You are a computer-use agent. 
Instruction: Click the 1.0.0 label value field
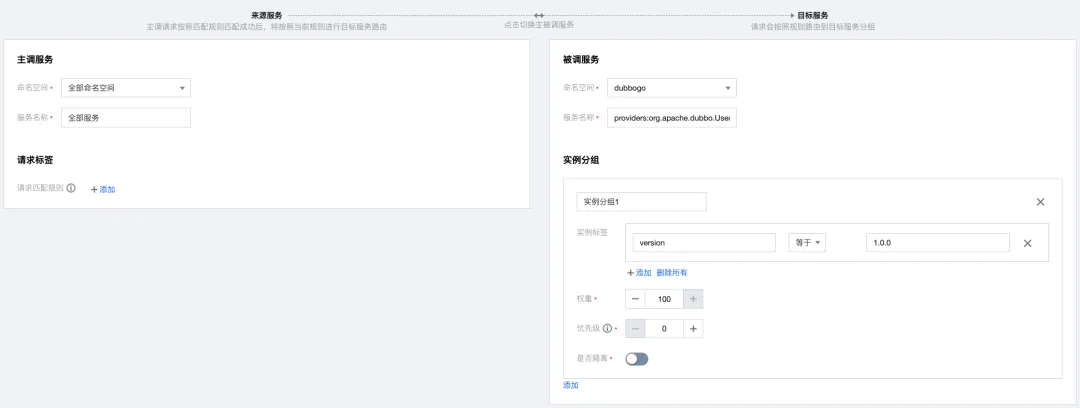coord(937,243)
